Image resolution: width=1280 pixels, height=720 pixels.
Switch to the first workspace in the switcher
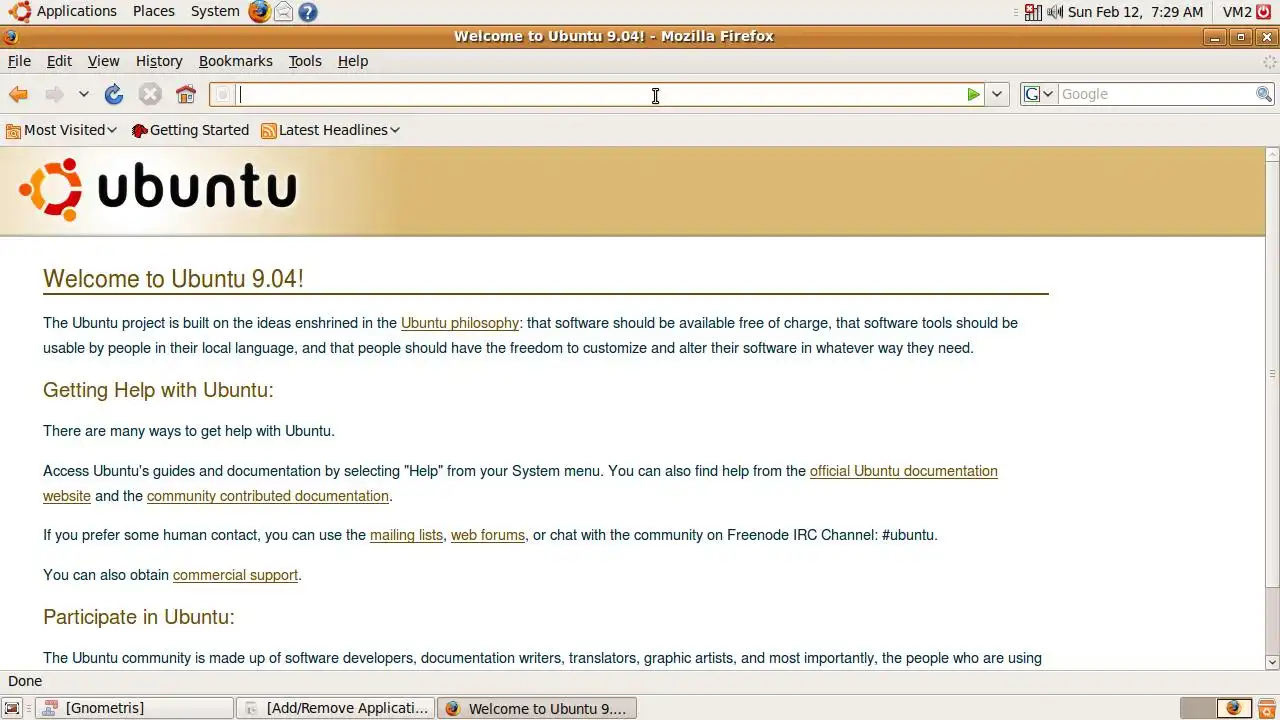point(1198,708)
